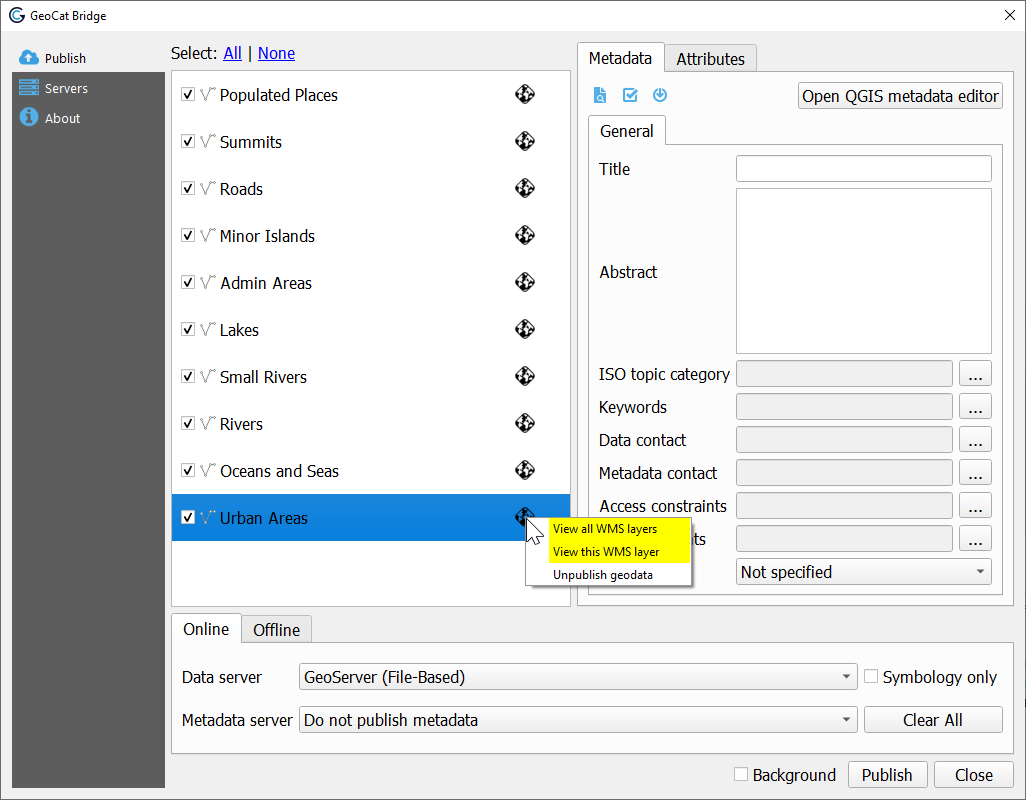Viewport: 1026px width, 800px height.
Task: Open the About section in the sidebar
Action: tap(60, 117)
